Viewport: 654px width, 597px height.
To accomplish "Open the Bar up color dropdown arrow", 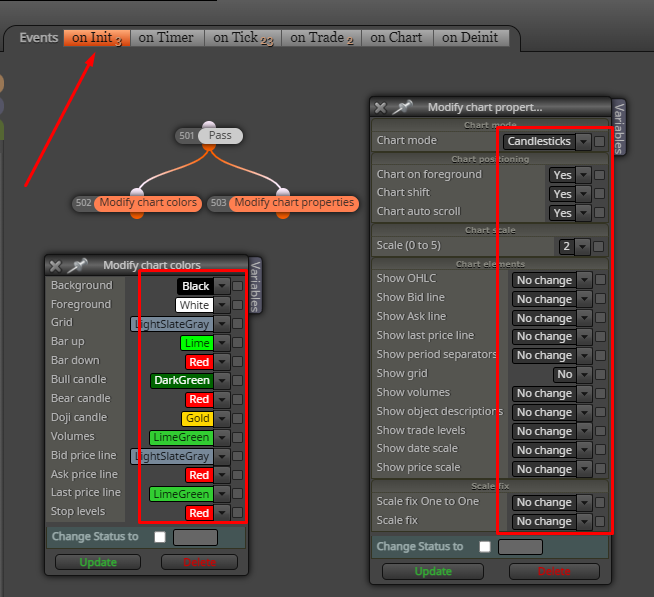I will 222,343.
